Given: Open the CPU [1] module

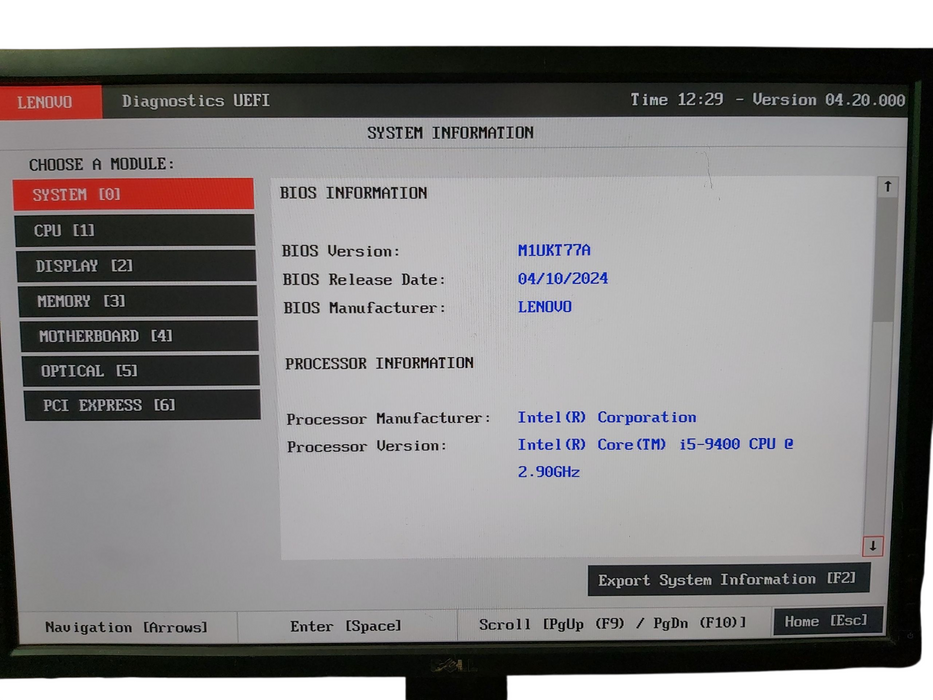Looking at the screenshot, I should point(135,230).
